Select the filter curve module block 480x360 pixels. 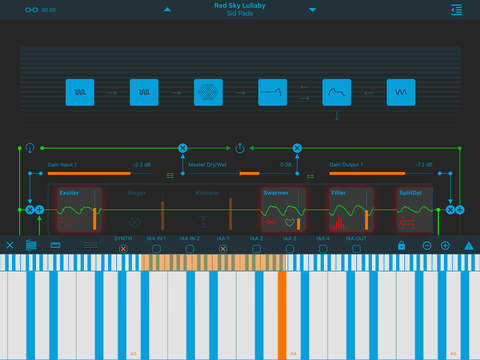(337, 92)
